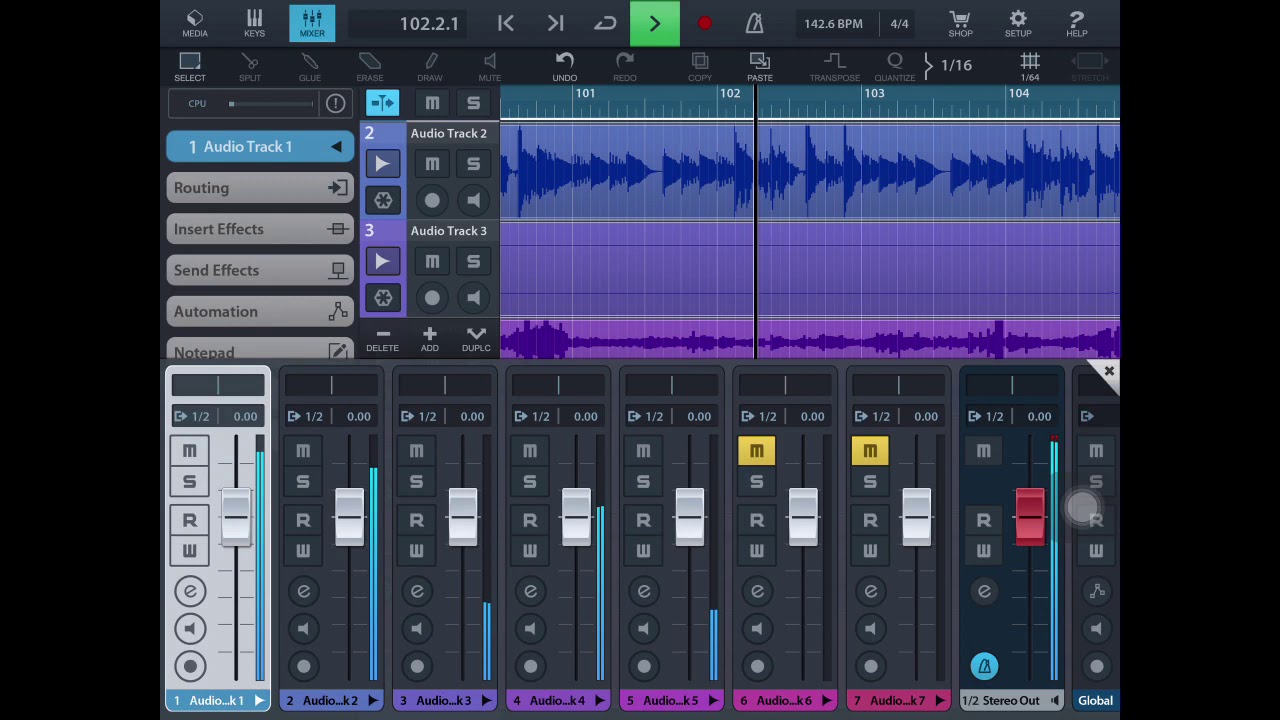Viewport: 1280px width, 720px height.
Task: Unmute channel 7 yellow M button
Action: [870, 451]
